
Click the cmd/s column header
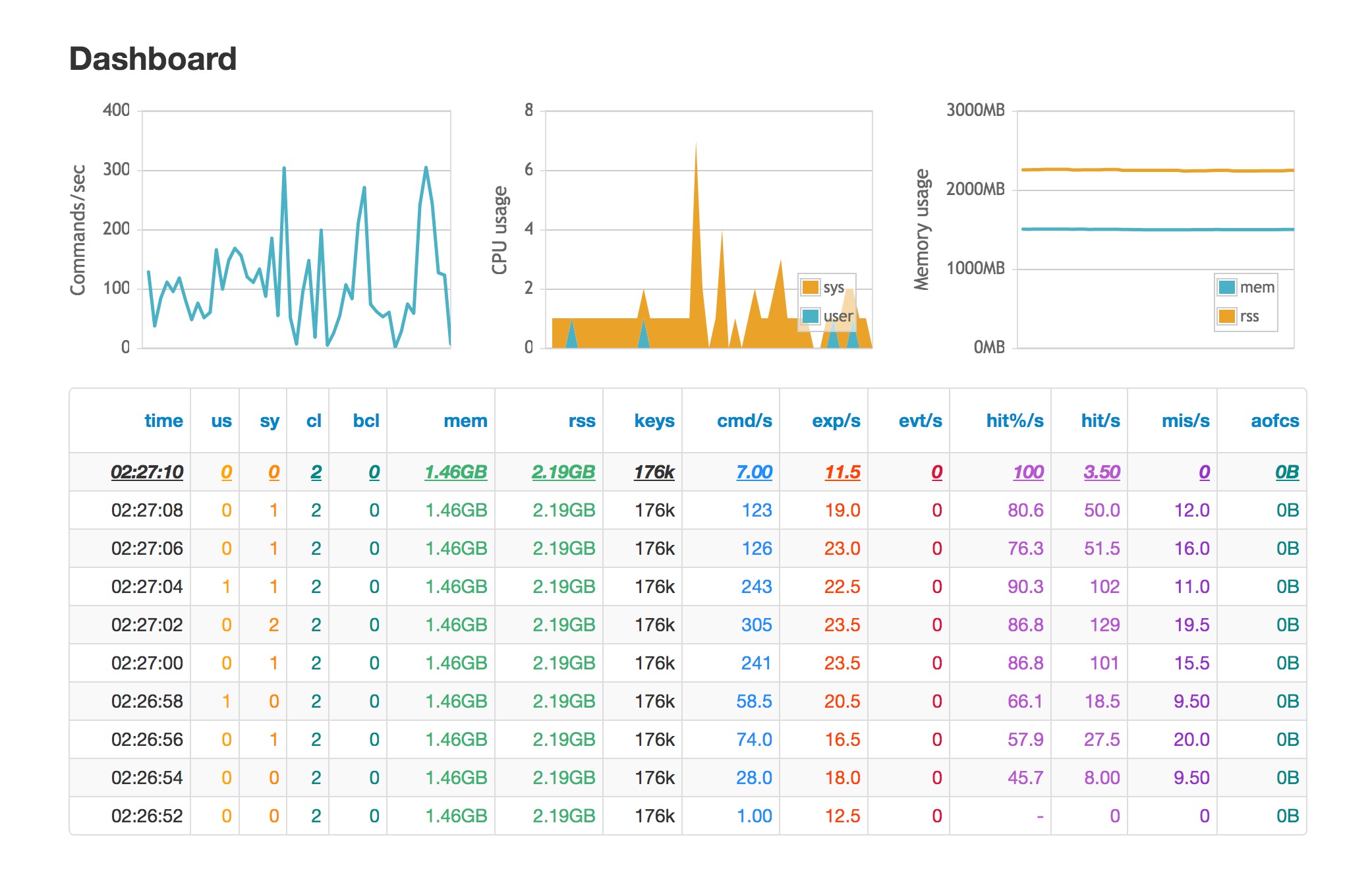[744, 420]
